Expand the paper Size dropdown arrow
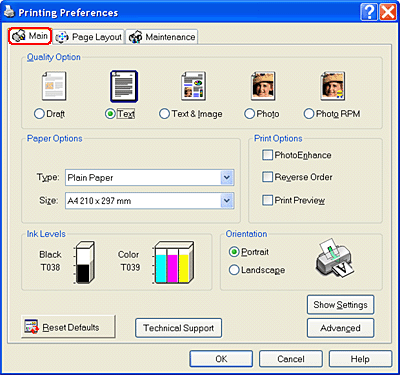The image size is (400, 375). (x=227, y=201)
